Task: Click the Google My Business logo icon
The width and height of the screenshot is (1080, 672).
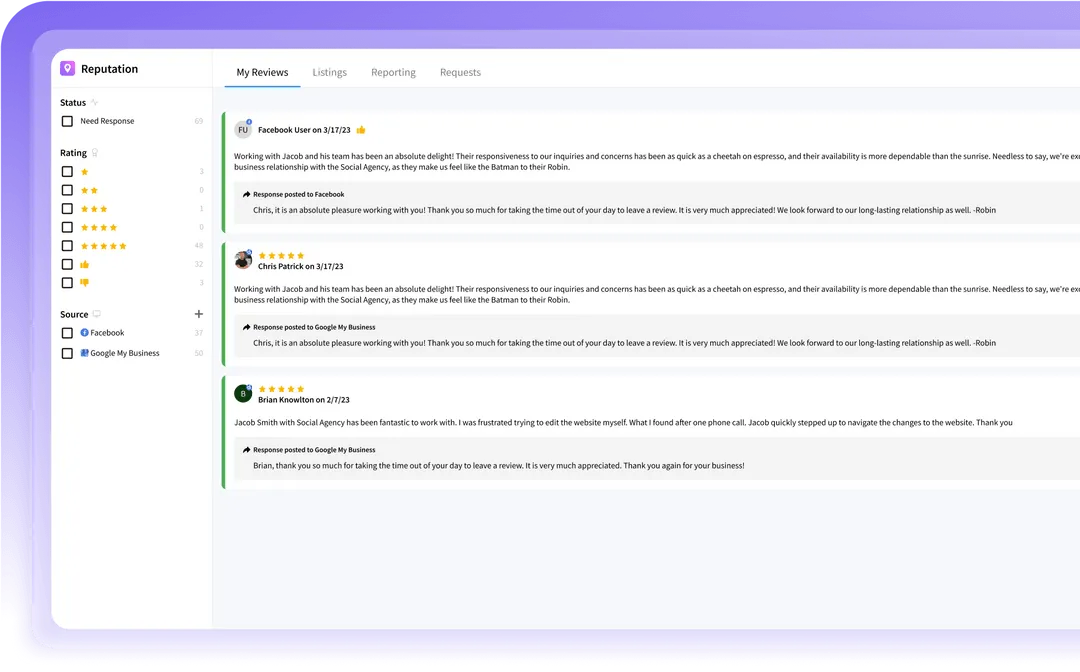Action: [x=85, y=353]
